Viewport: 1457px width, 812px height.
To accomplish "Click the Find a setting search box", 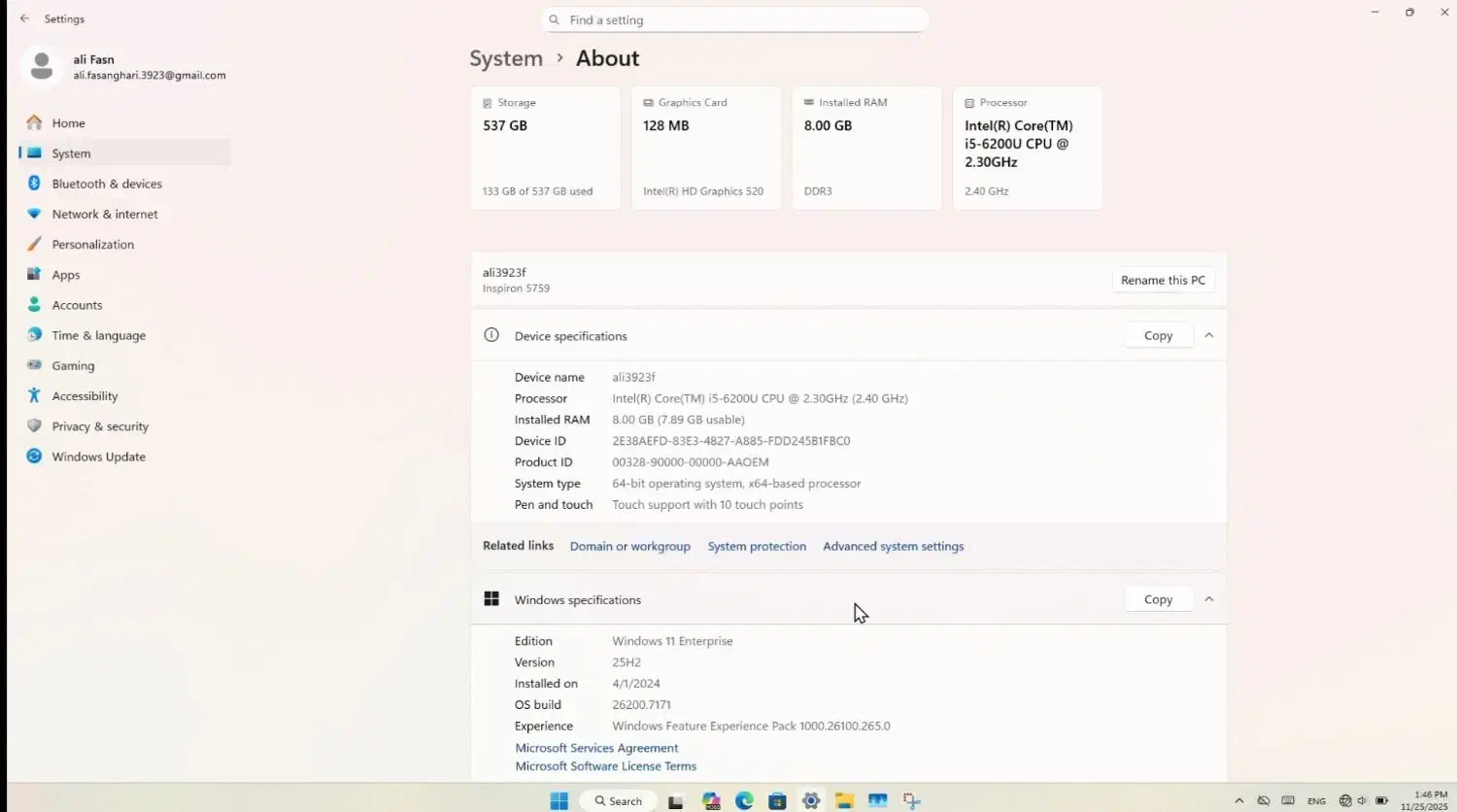I will coord(734,19).
